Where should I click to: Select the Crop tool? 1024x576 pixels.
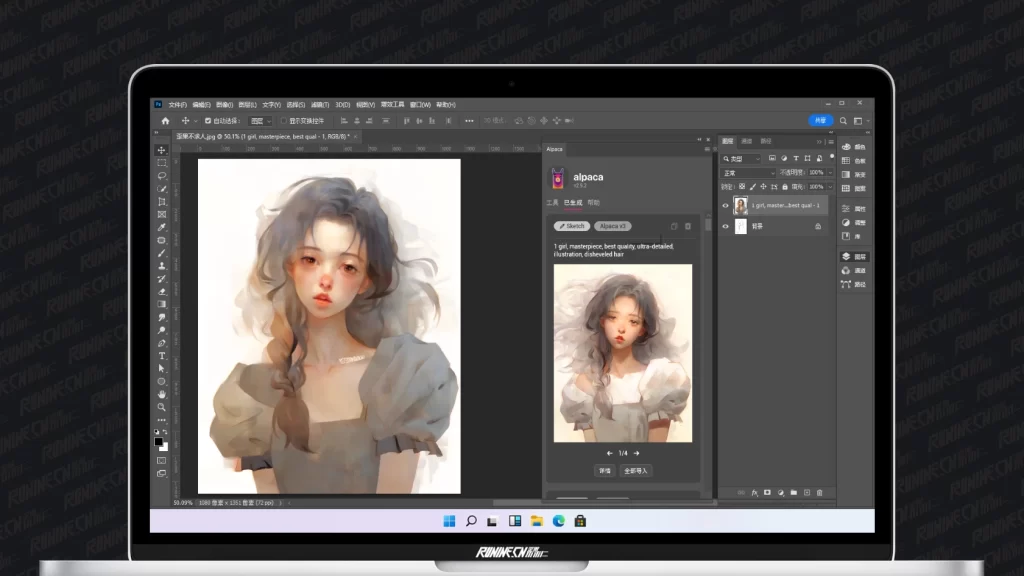(161, 201)
